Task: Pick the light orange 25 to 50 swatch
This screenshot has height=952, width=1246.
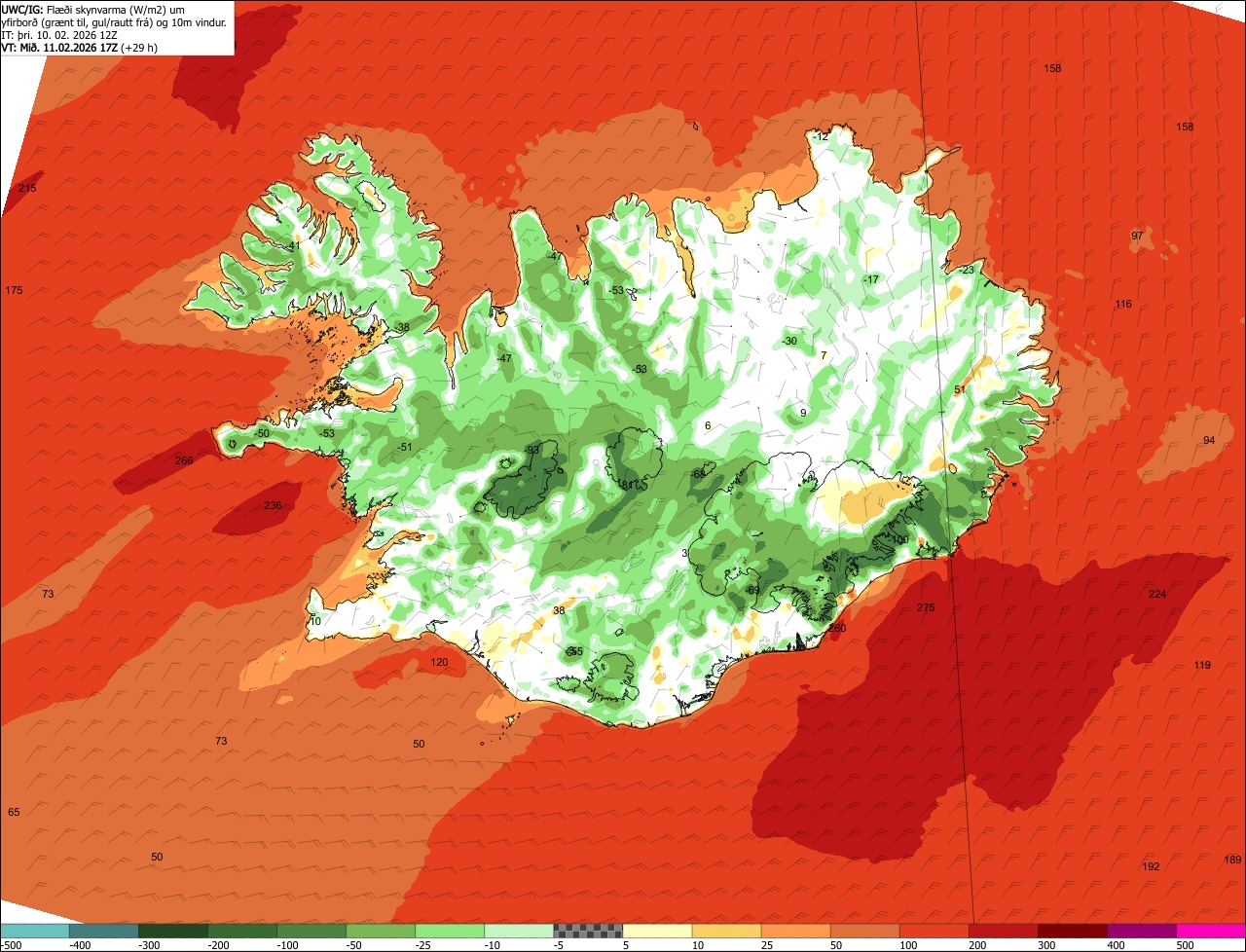Action: (795, 931)
